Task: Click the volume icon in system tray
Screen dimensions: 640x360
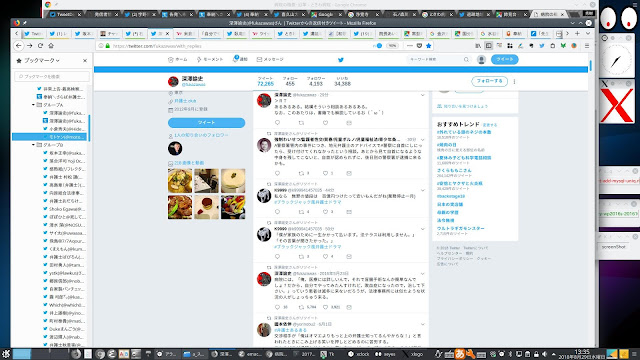Action: point(544,354)
